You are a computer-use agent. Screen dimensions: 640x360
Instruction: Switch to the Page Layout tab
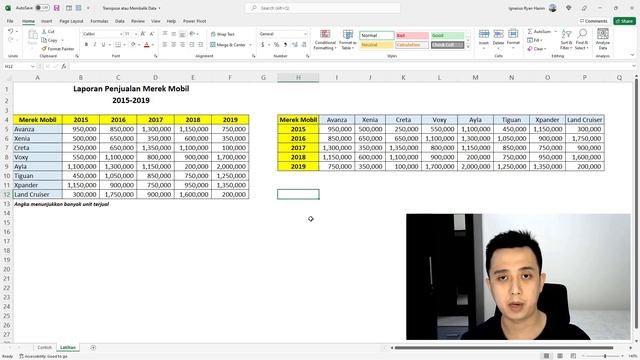click(71, 21)
